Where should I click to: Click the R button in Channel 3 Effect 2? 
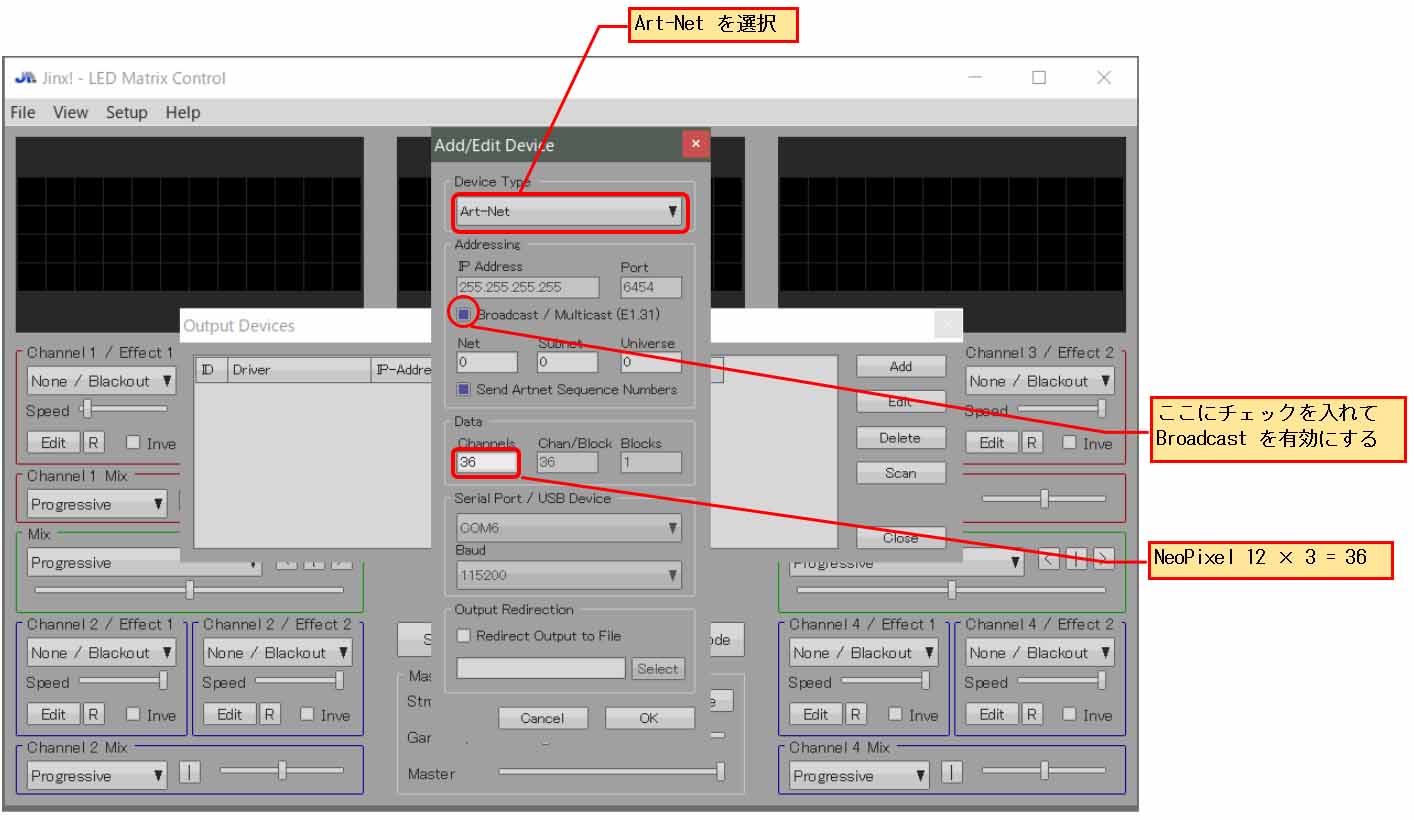pos(1031,442)
